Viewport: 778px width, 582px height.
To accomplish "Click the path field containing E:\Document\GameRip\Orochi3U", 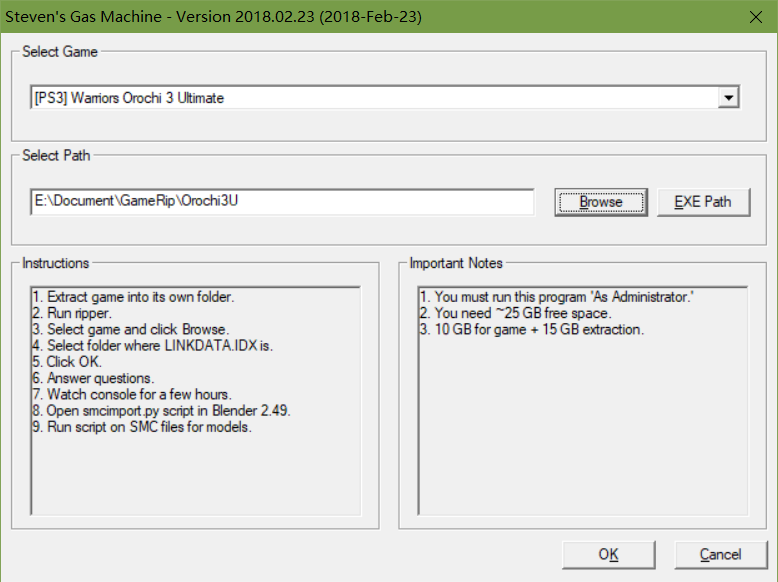I will [x=282, y=201].
